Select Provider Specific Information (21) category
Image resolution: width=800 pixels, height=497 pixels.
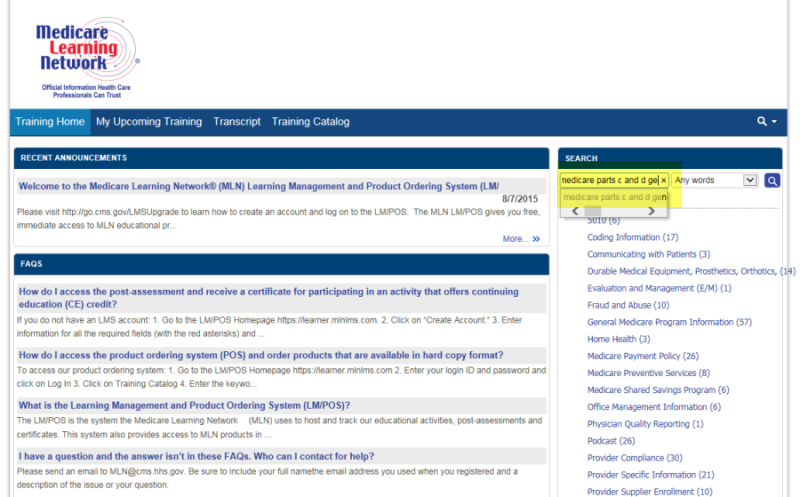(651, 475)
